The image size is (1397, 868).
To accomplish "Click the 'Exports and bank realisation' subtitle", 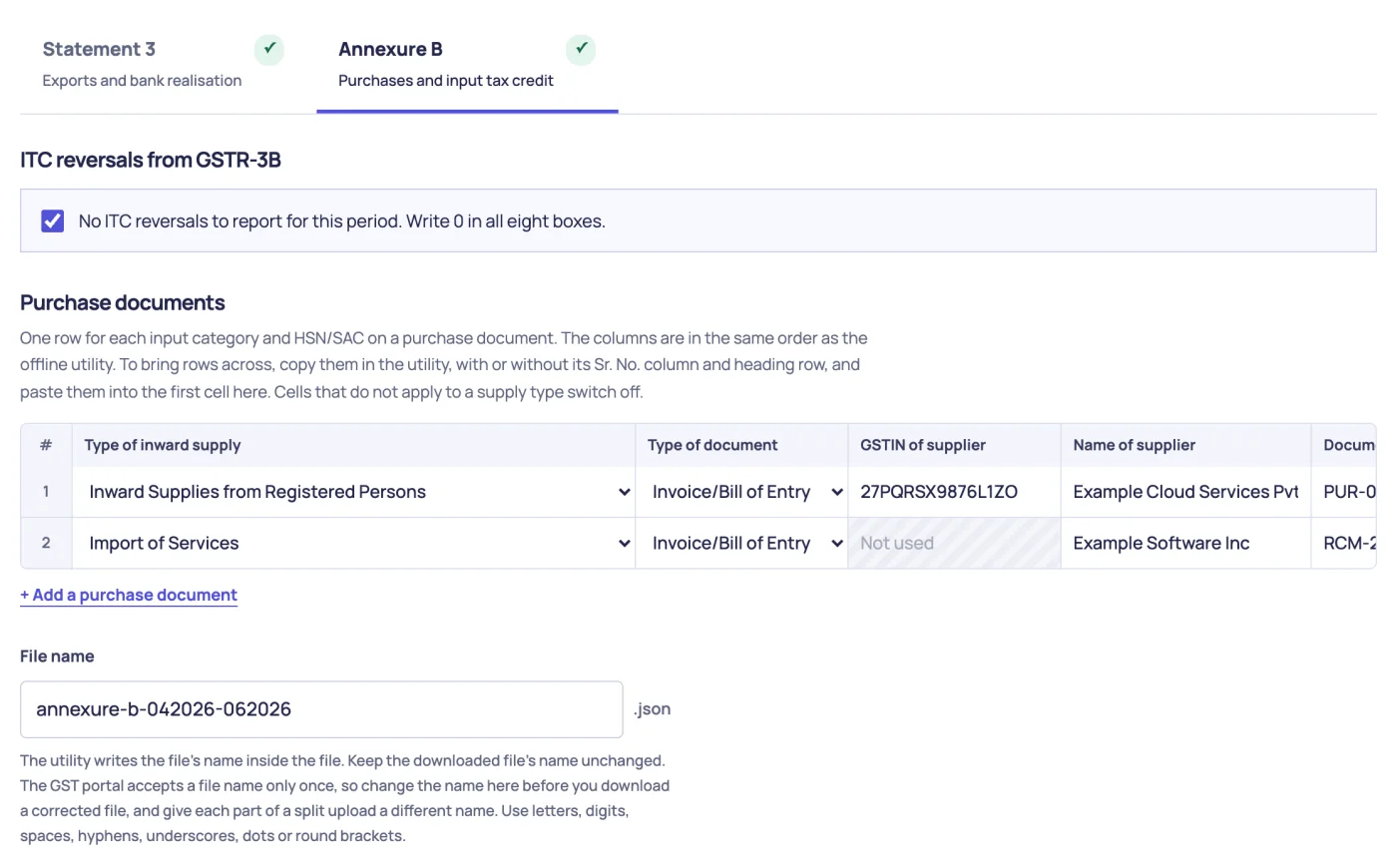I will [142, 81].
